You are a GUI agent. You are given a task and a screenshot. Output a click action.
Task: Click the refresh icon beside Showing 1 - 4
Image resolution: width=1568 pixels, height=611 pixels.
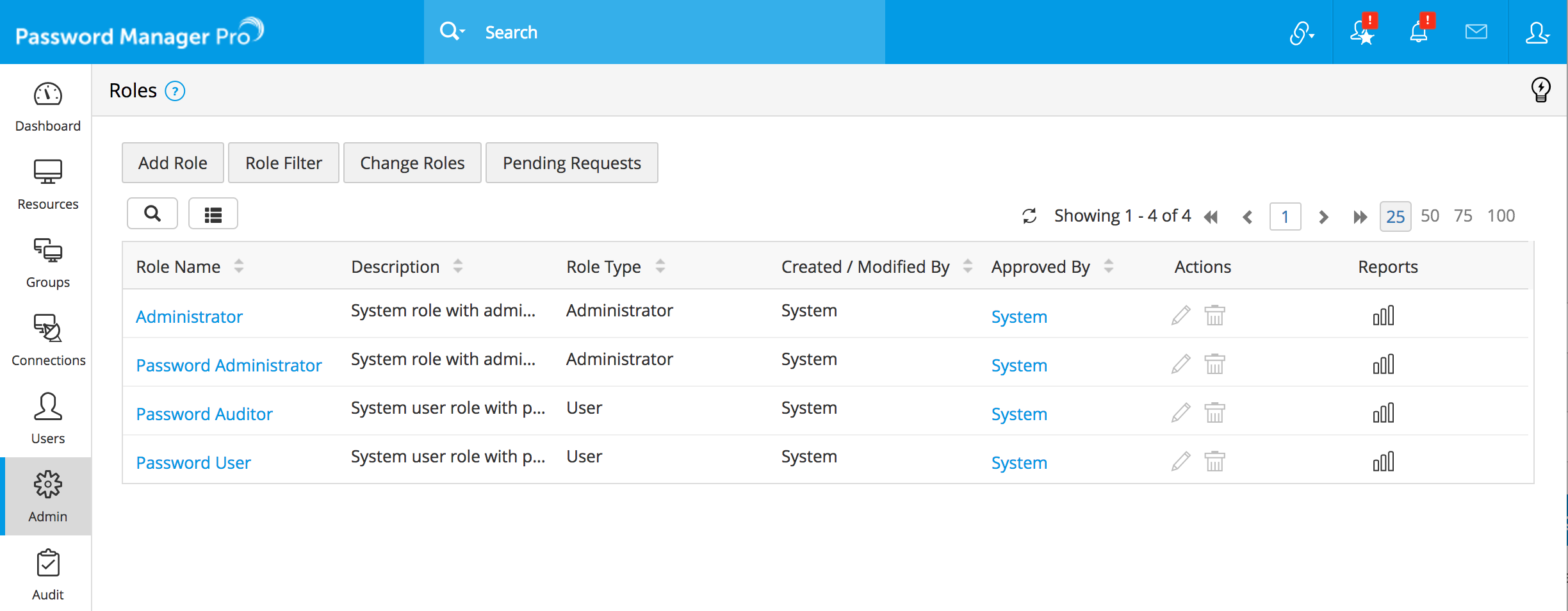(x=1029, y=216)
